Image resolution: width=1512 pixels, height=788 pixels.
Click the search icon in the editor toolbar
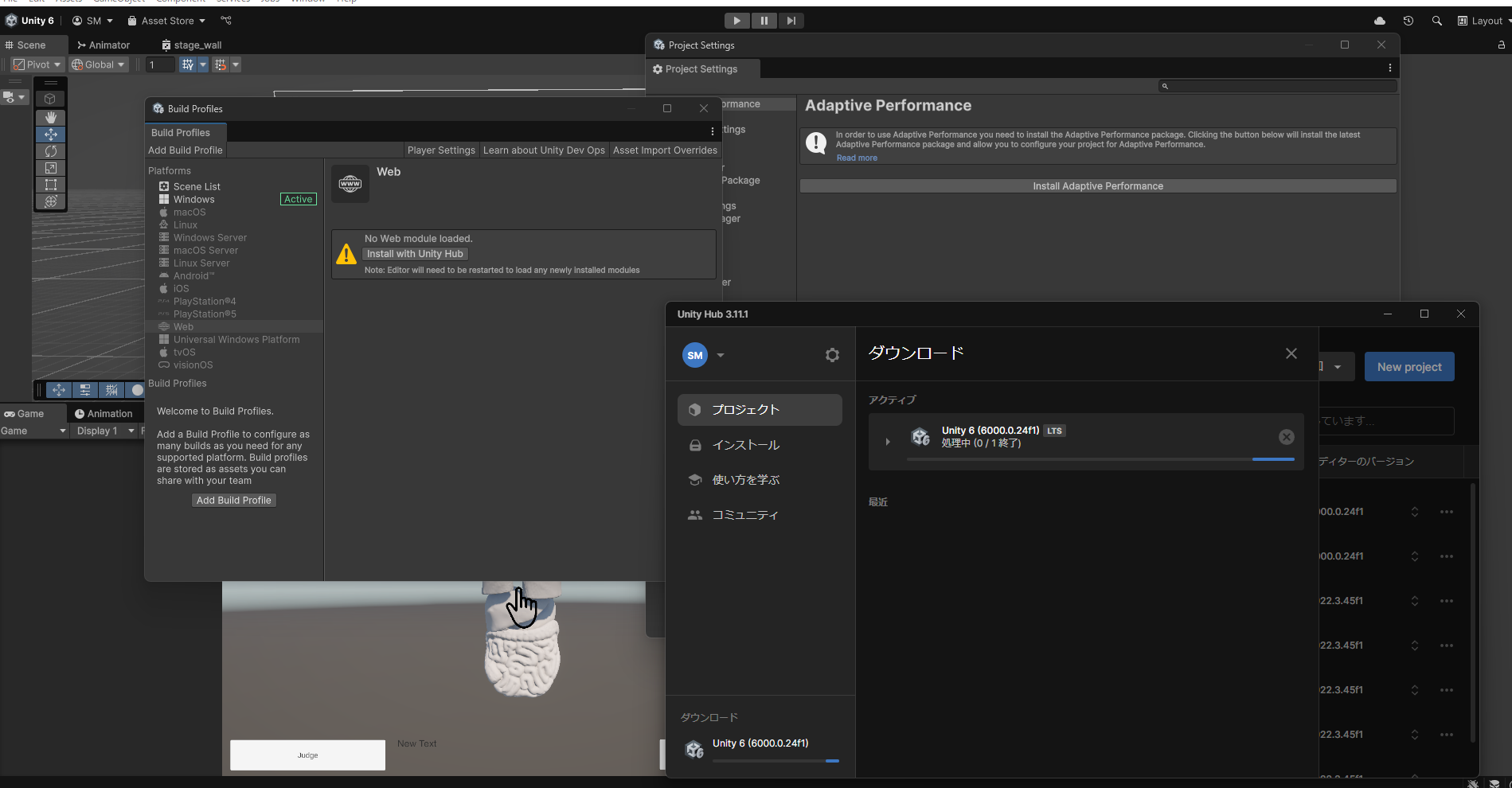click(1437, 21)
